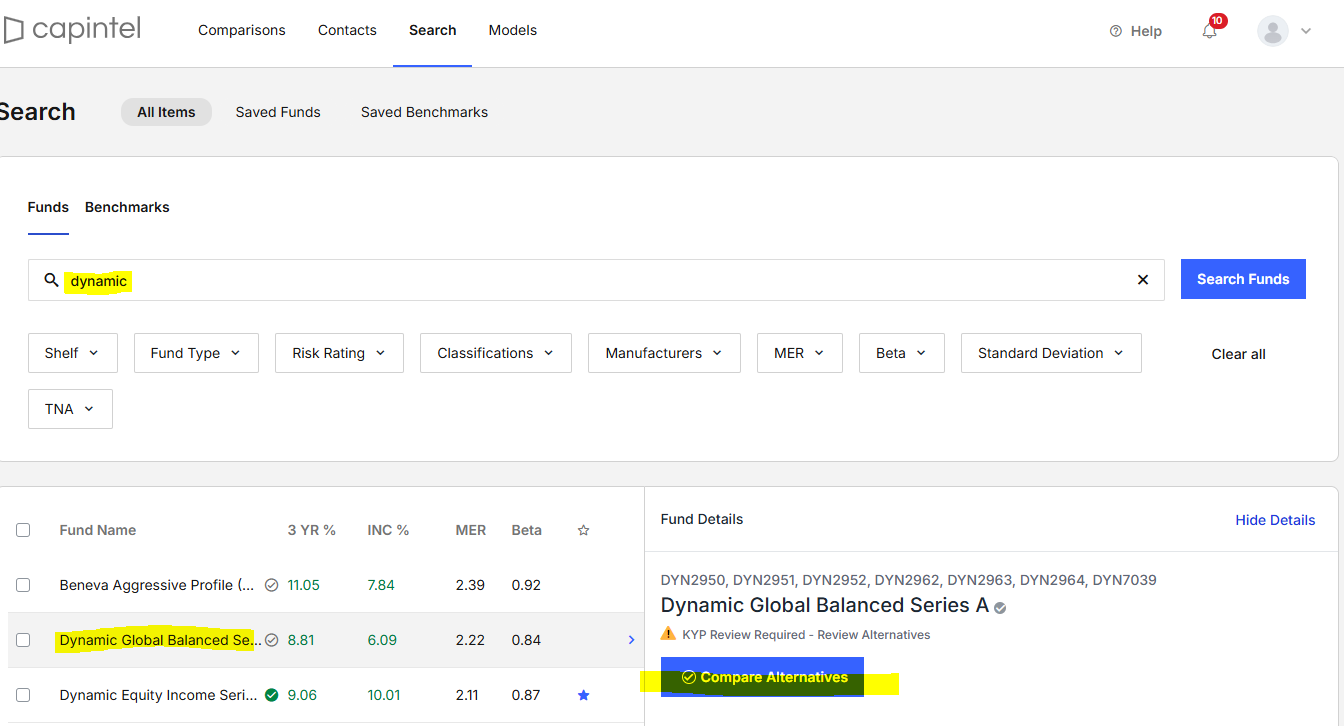Image resolution: width=1344 pixels, height=726 pixels.
Task: Open the user avatar profile
Action: pos(1273,31)
